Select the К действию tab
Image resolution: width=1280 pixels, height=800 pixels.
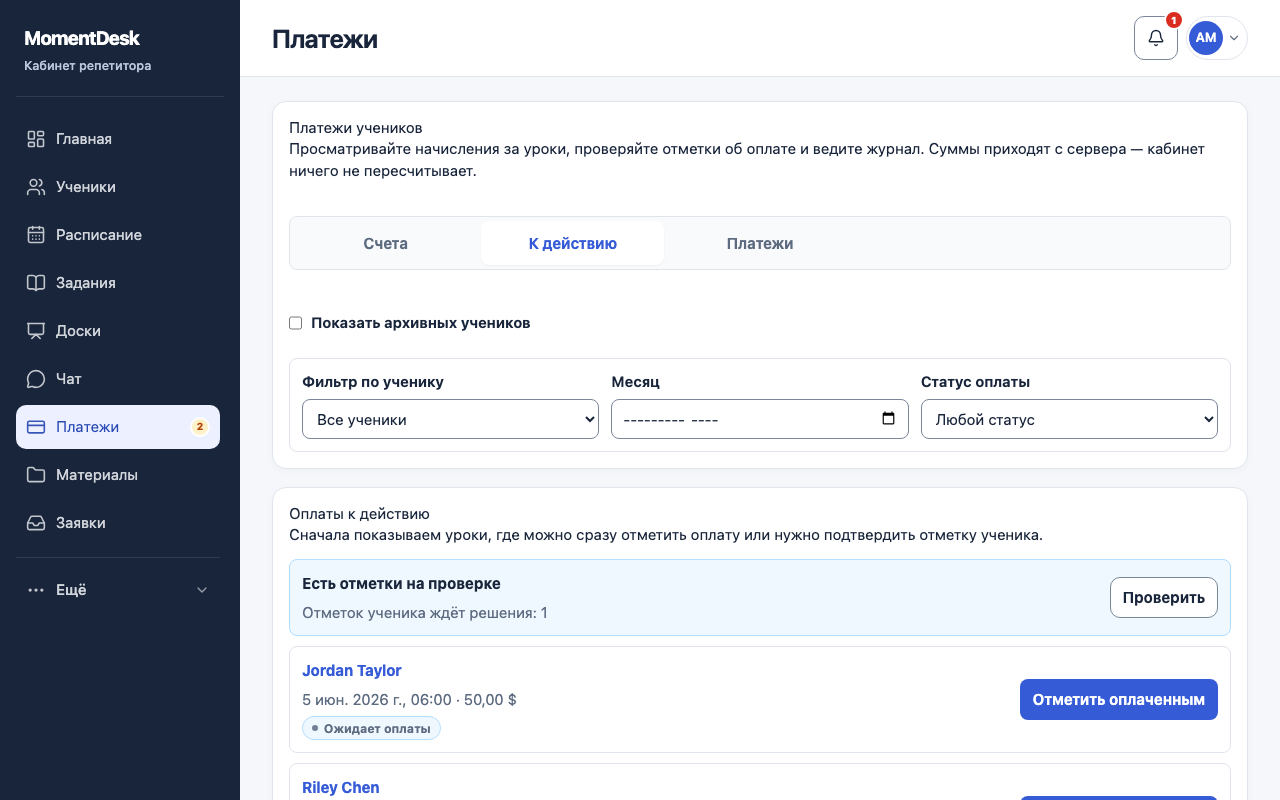[572, 243]
